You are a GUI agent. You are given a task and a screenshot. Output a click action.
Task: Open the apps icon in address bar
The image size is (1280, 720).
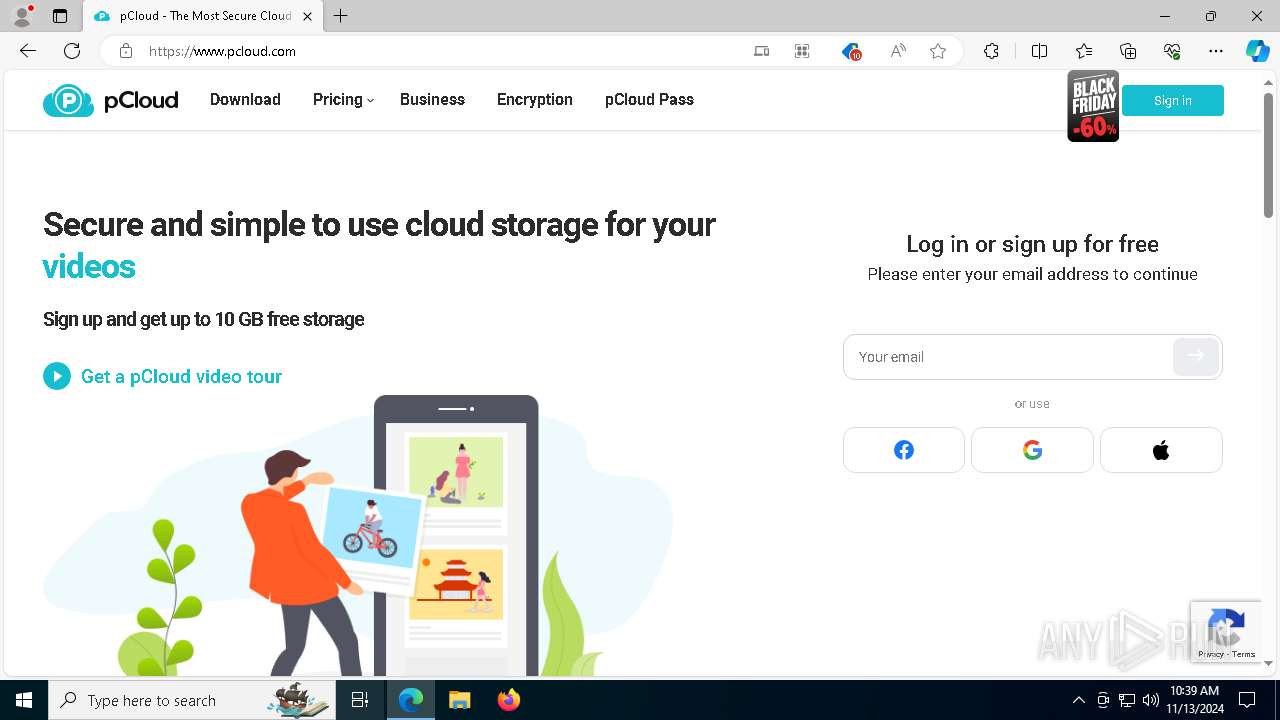click(x=802, y=51)
